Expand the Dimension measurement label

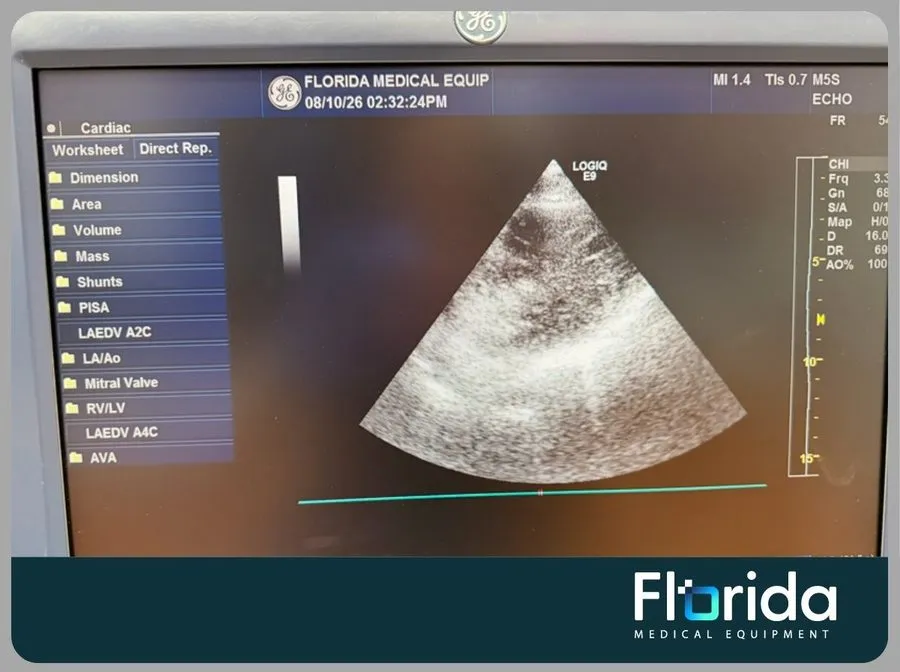[104, 177]
